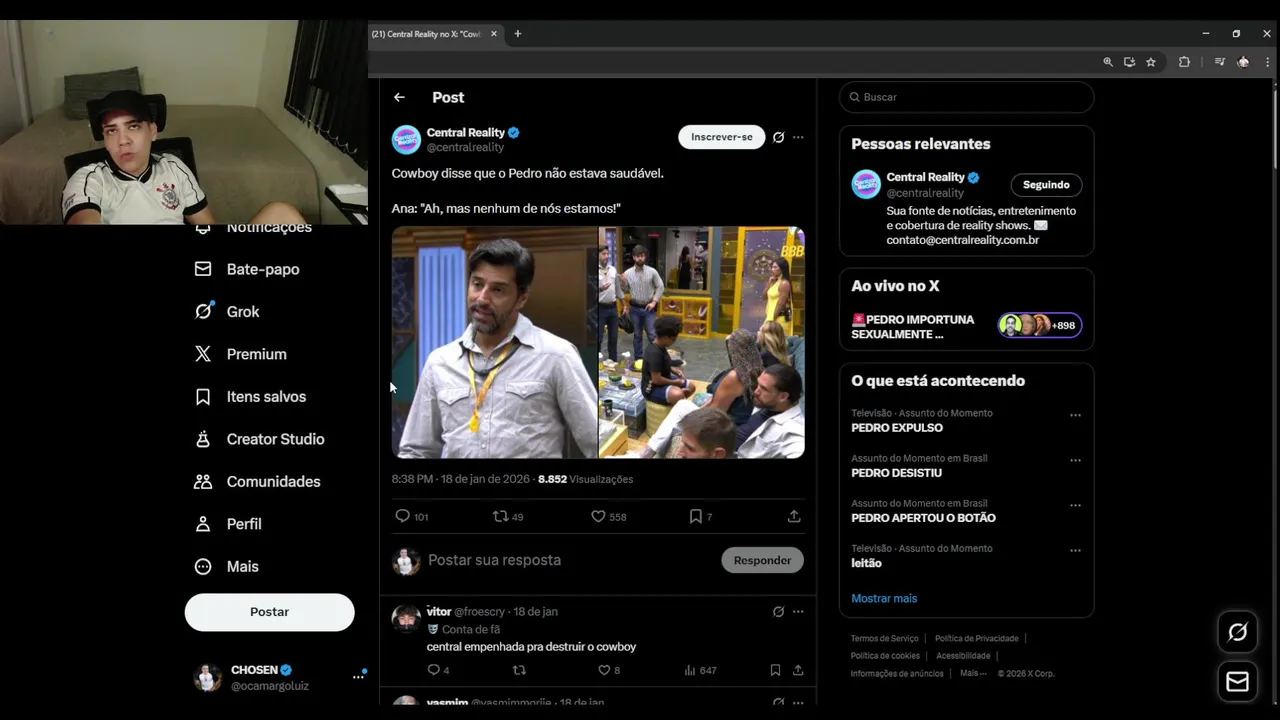Screen dimensions: 1280x720
Task: Open more options on Central Reality post
Action: pyautogui.click(x=798, y=137)
